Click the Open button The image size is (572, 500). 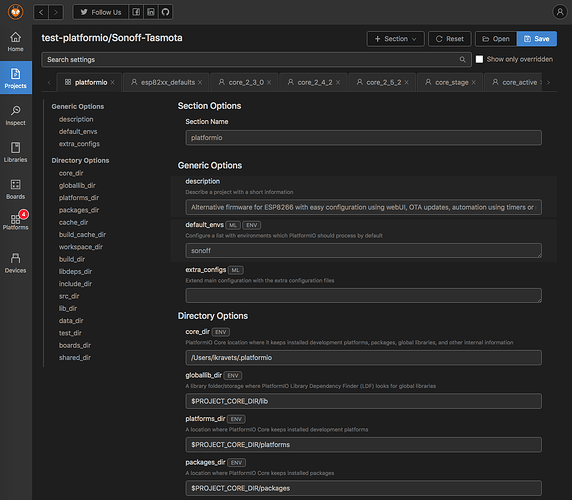[x=496, y=39]
